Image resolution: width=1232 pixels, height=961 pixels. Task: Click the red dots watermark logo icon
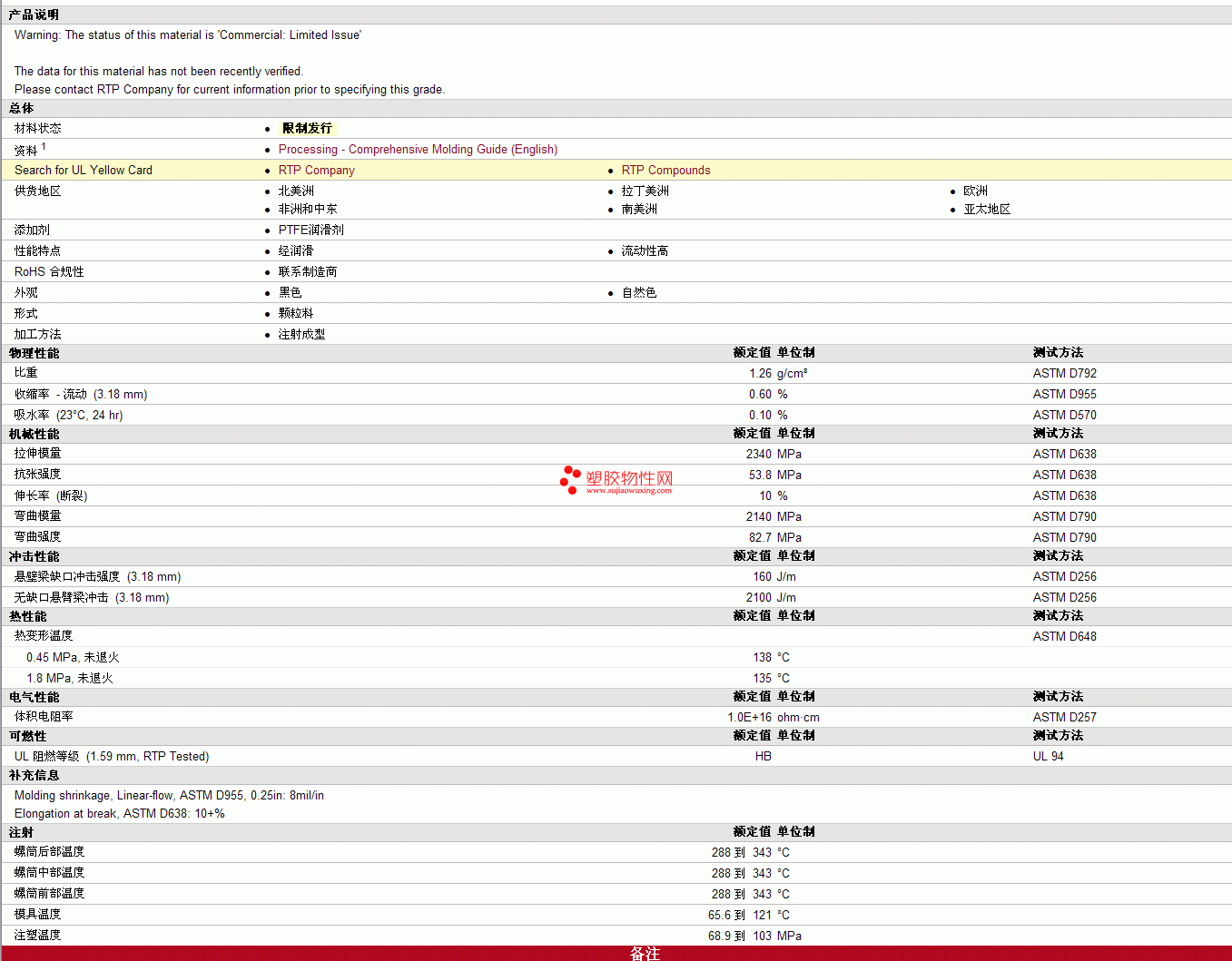[570, 479]
